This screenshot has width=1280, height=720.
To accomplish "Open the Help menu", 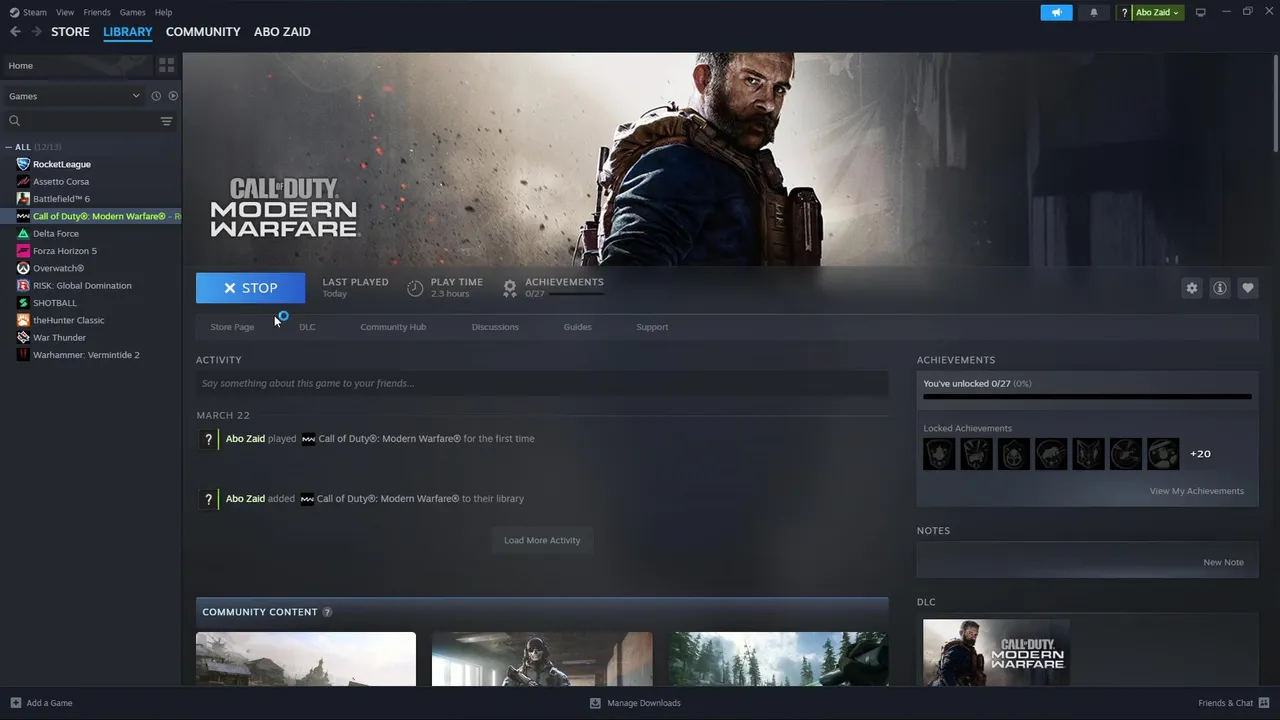I will tap(163, 12).
